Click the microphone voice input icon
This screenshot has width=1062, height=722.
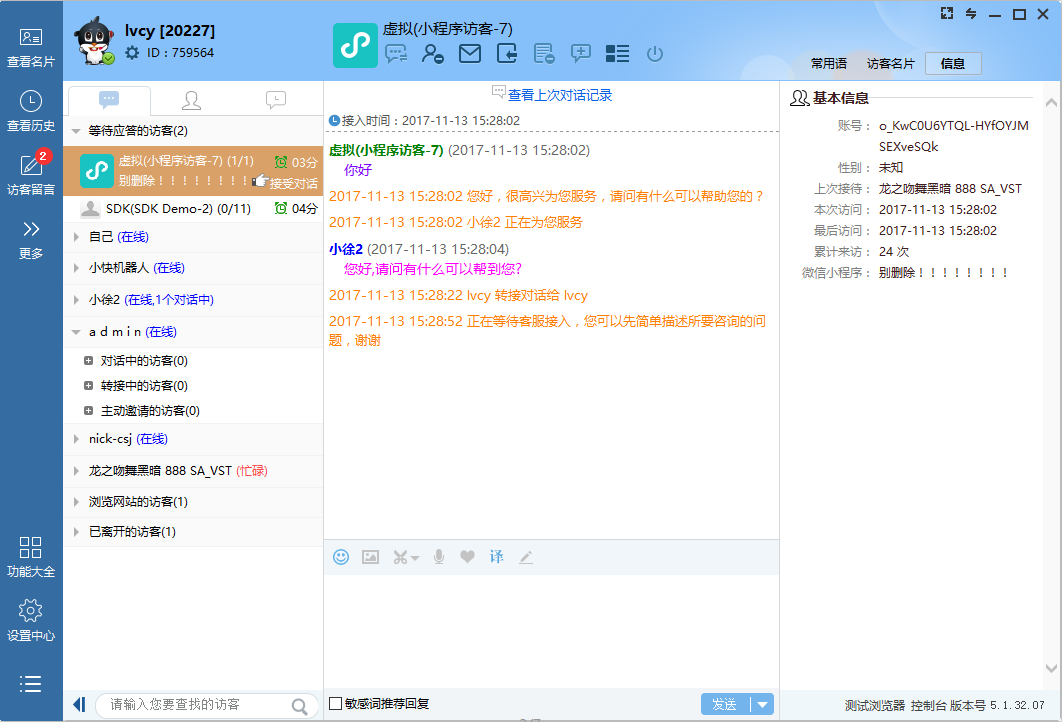pyautogui.click(x=438, y=557)
